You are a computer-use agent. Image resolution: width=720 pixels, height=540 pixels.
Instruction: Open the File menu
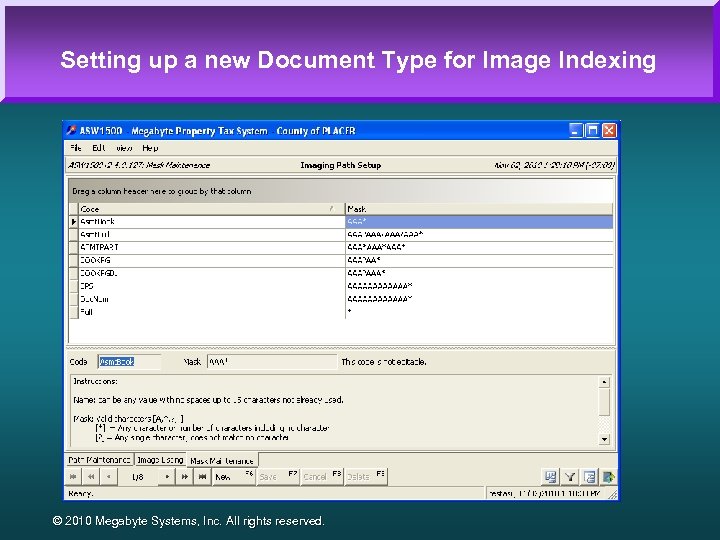pyautogui.click(x=75, y=148)
